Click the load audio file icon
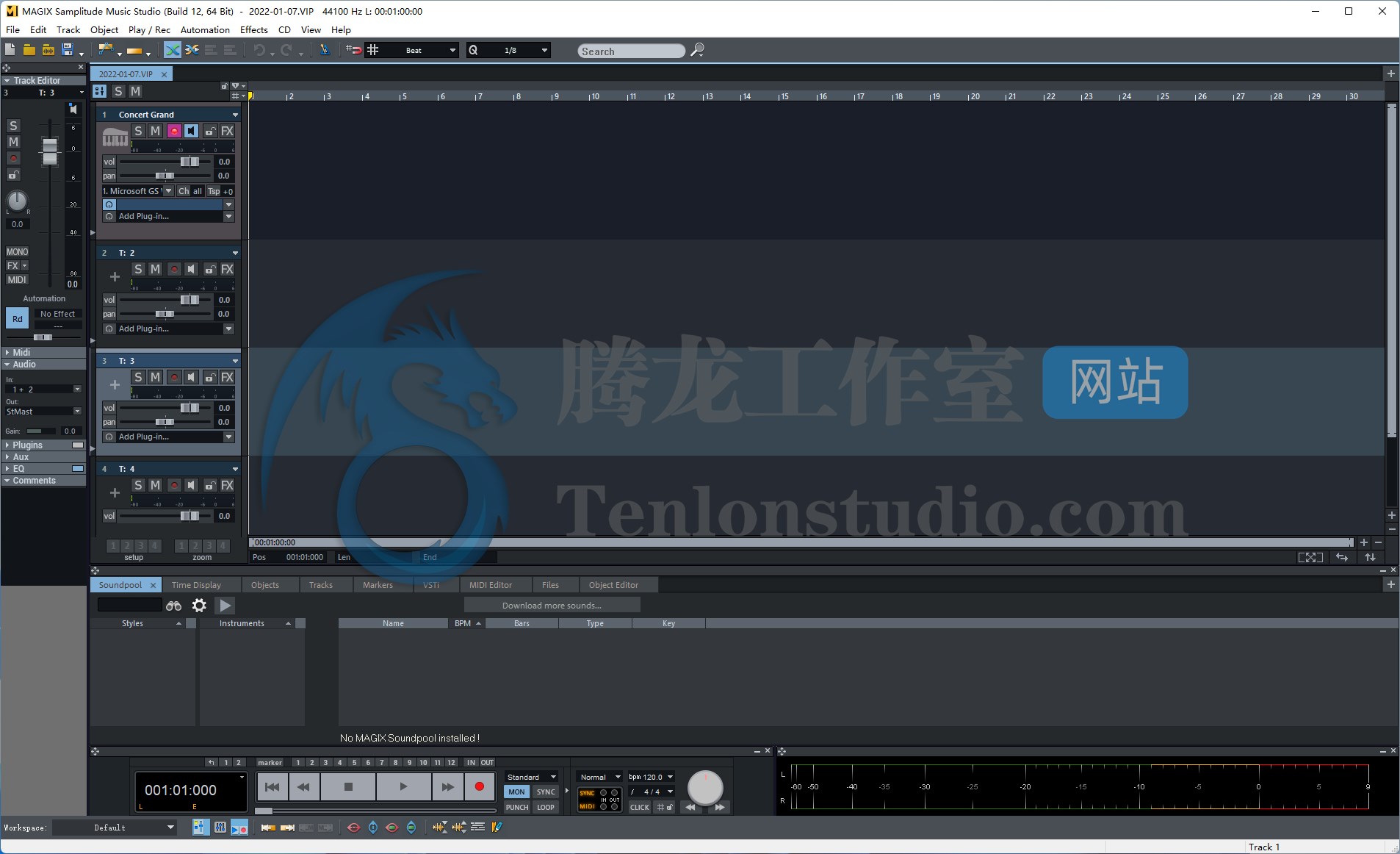The width and height of the screenshot is (1400, 854). pyautogui.click(x=48, y=50)
